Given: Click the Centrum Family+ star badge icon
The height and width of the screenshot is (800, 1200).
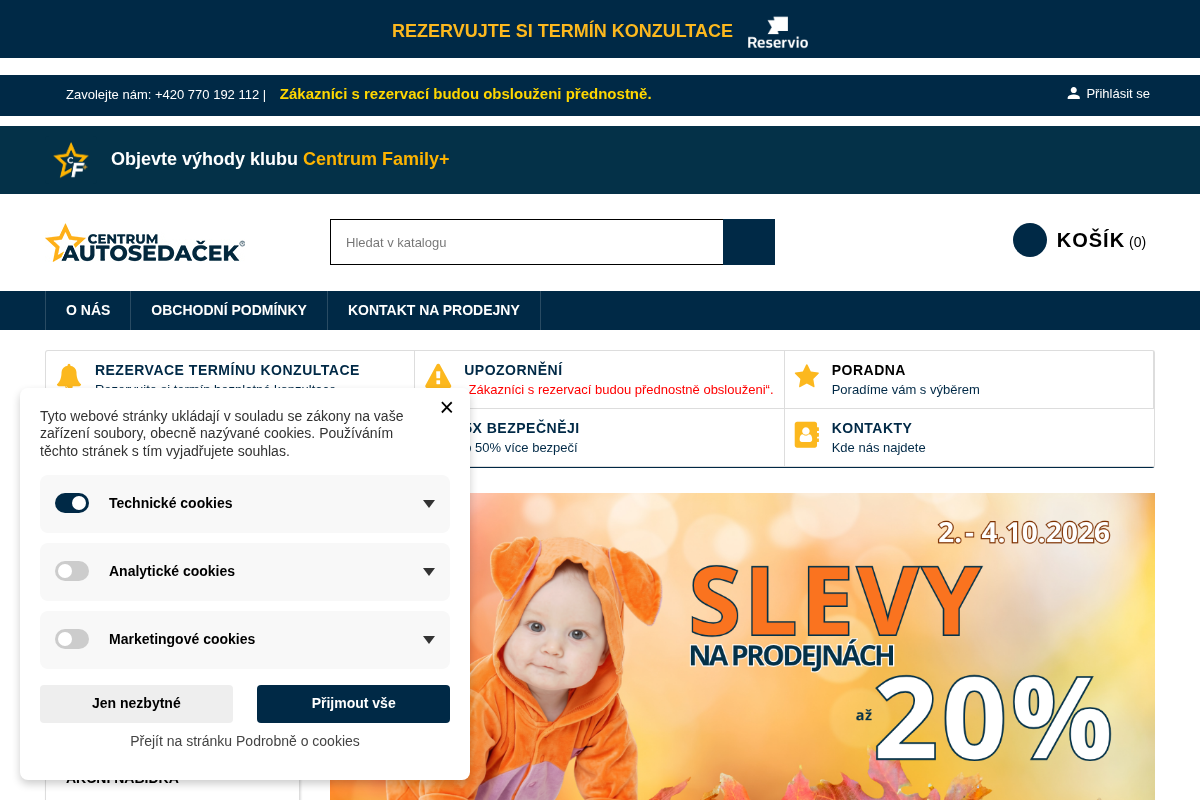Looking at the screenshot, I should (x=71, y=160).
